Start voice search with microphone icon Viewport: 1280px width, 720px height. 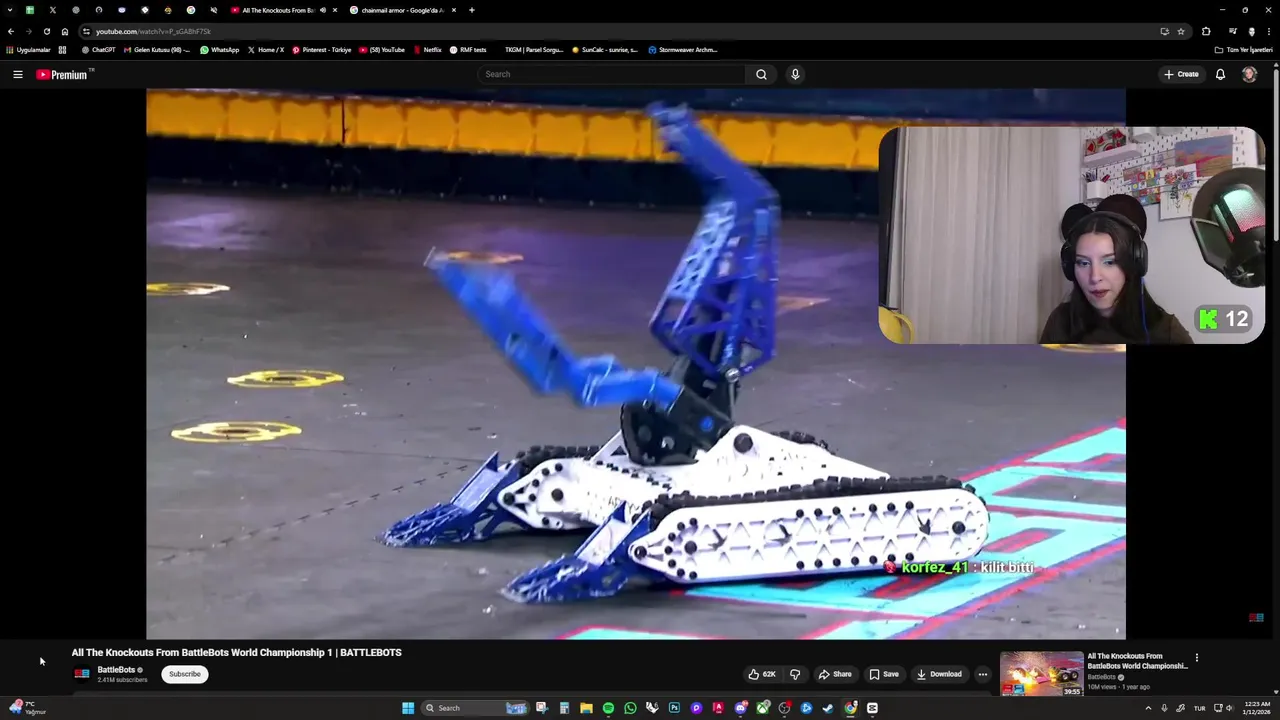pos(795,74)
